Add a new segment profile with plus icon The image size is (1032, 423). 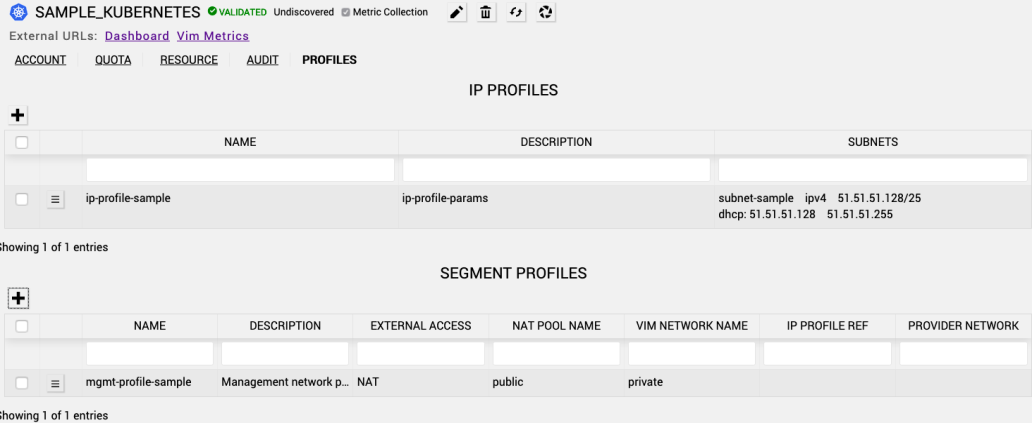[18, 298]
